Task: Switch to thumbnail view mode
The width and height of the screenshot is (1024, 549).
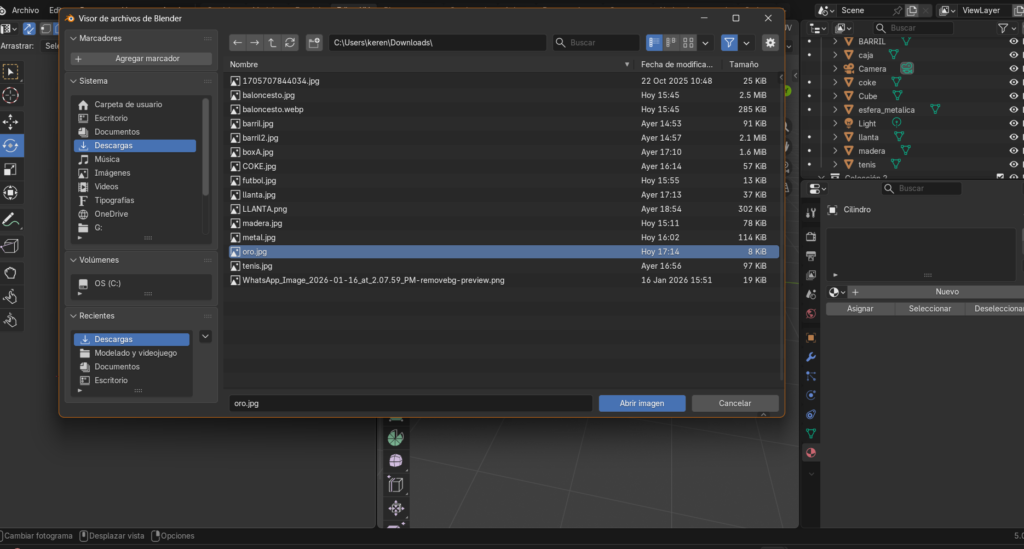Action: [688, 43]
